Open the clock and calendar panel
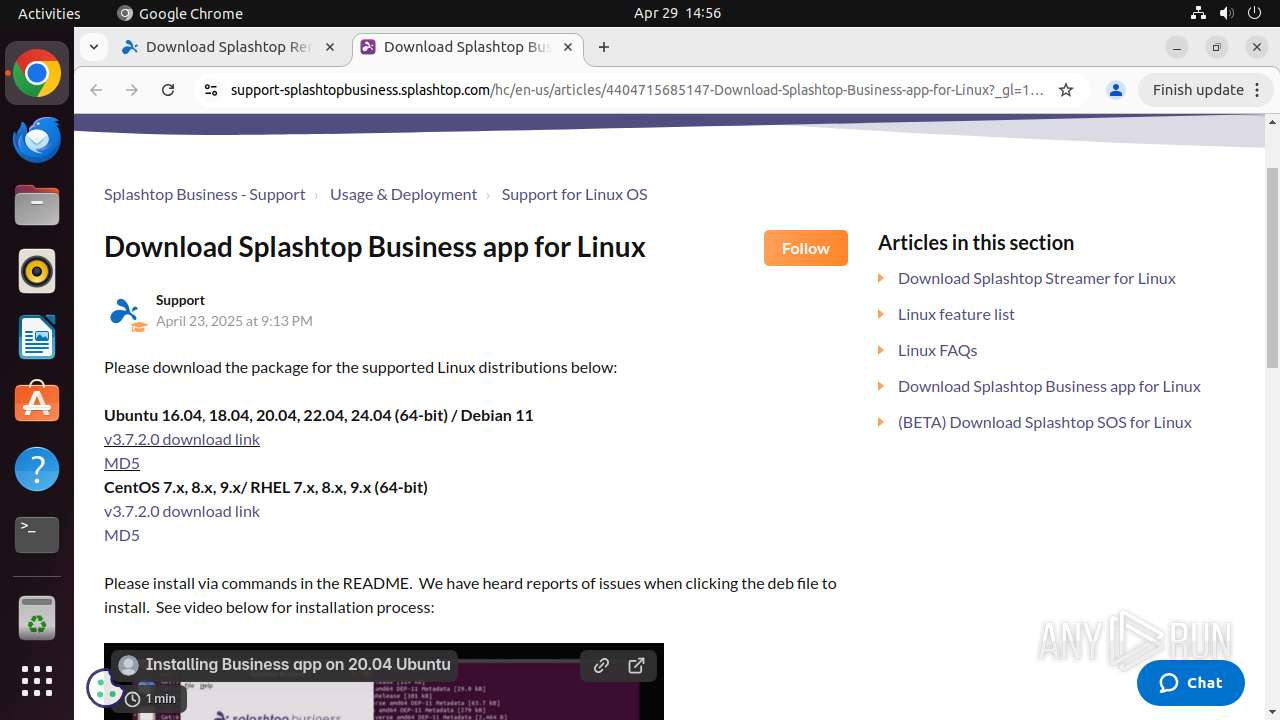The height and width of the screenshot is (720, 1280). [677, 13]
